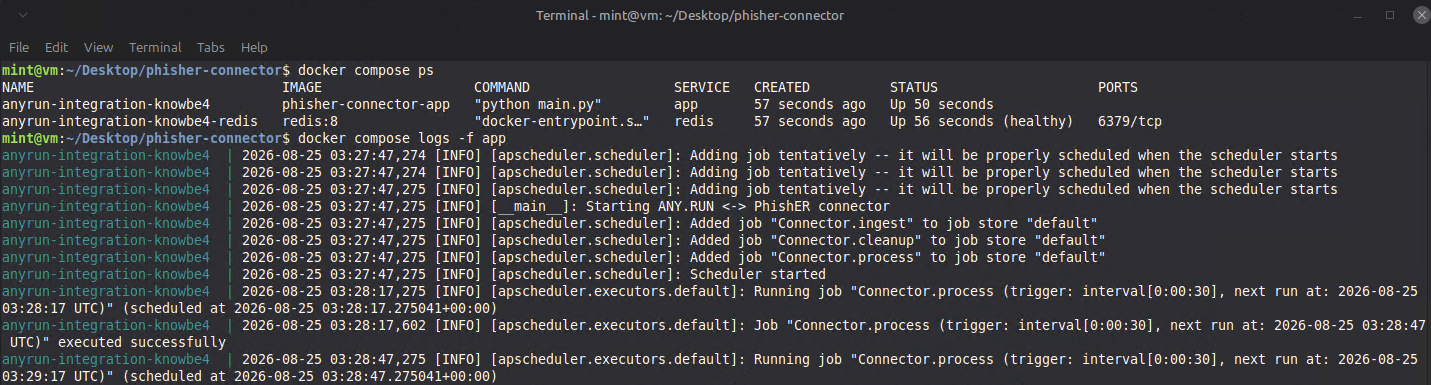Click the 03:28:17,602 log timestamp
This screenshot has height=385, width=1431.
click(x=378, y=325)
